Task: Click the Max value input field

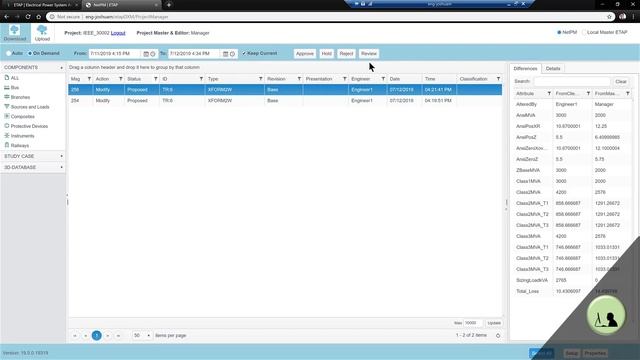Action: tap(473, 323)
